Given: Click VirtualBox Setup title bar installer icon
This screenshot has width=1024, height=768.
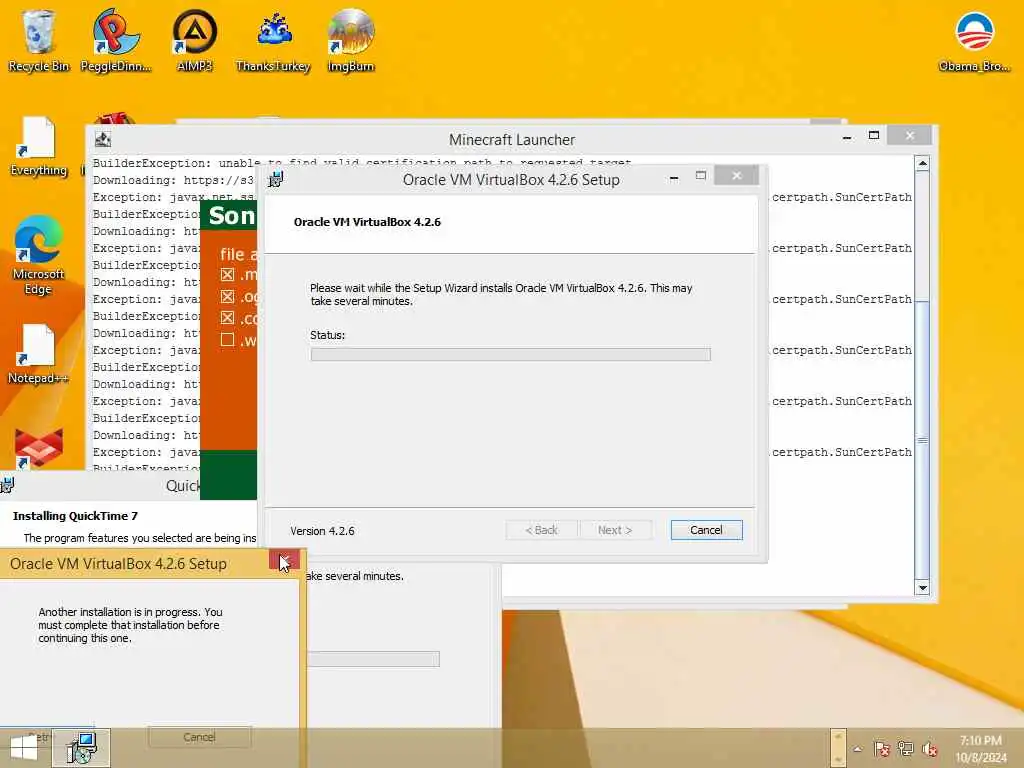Looking at the screenshot, I should click(276, 179).
